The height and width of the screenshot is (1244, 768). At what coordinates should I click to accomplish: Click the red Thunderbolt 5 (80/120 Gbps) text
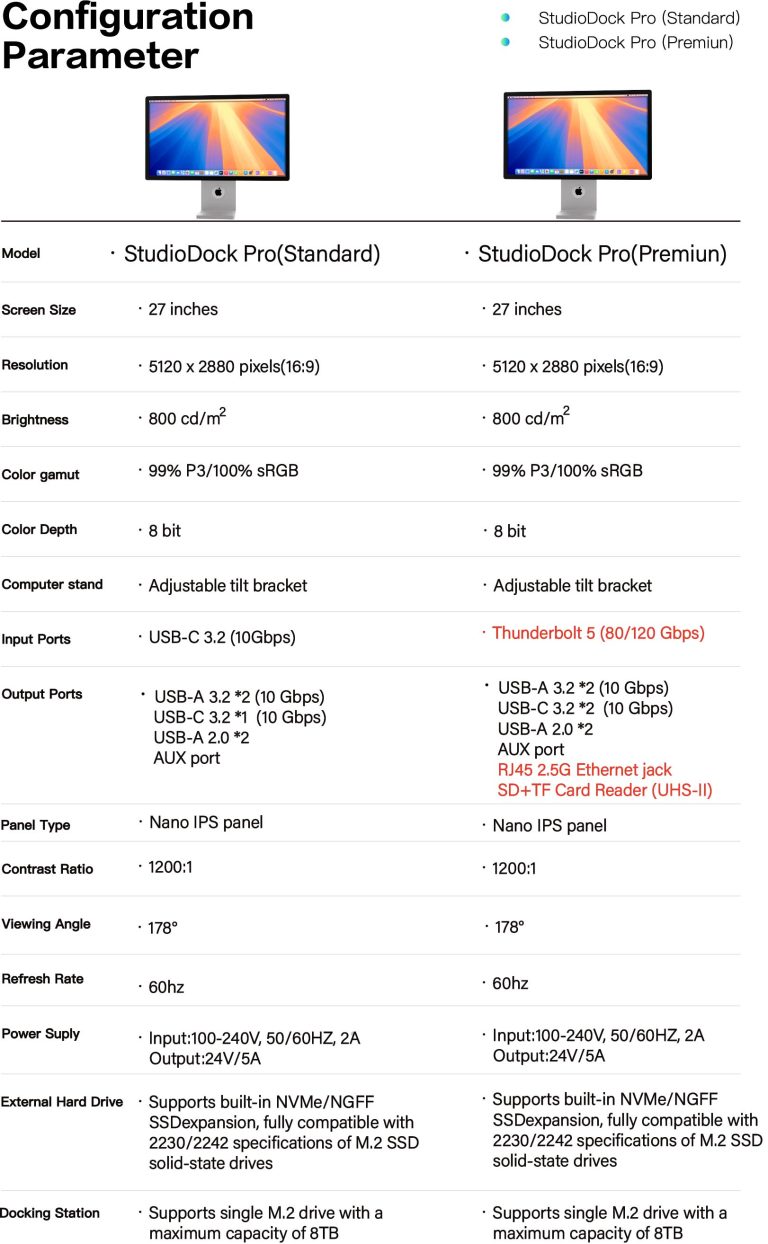tap(598, 633)
